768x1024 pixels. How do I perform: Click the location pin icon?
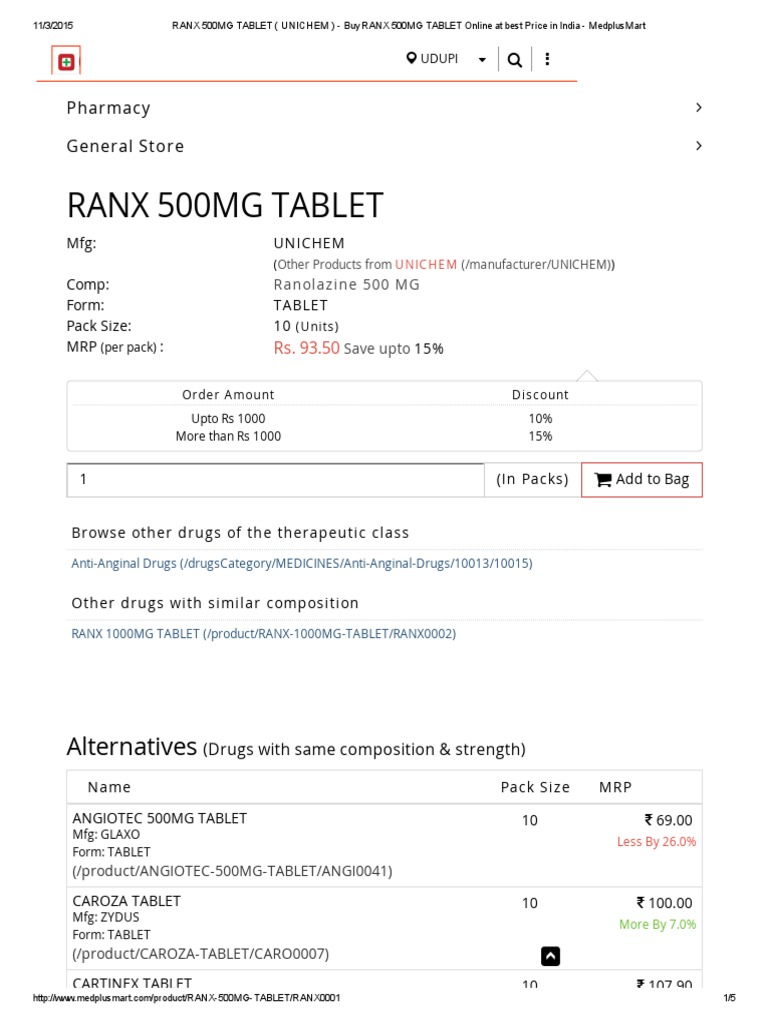[411, 59]
